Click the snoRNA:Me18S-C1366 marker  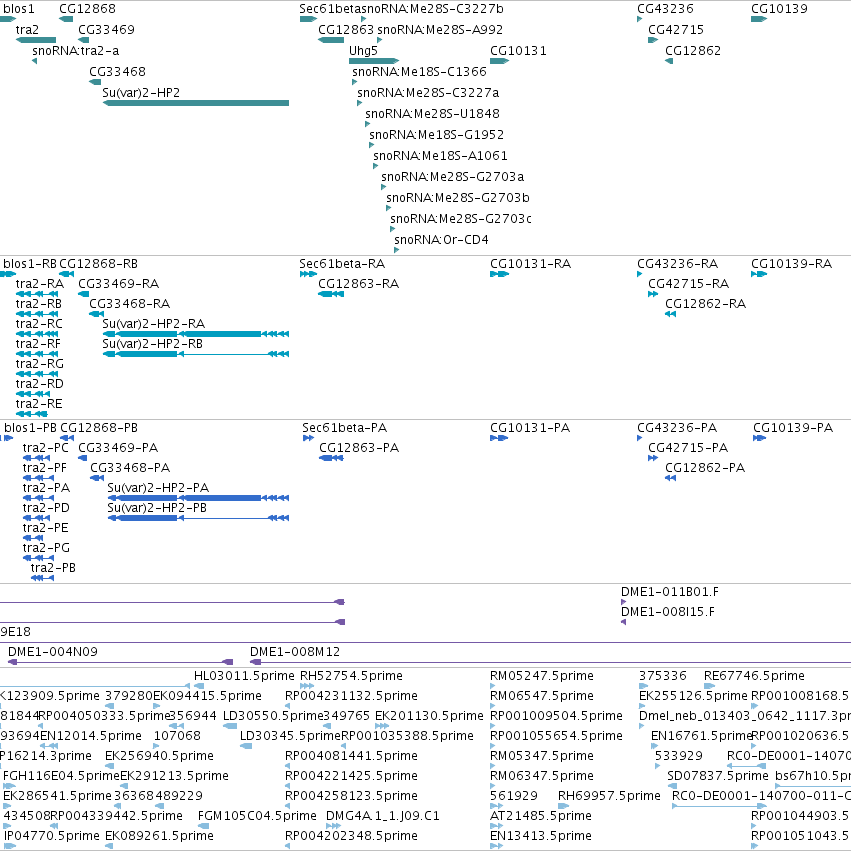coord(354,82)
